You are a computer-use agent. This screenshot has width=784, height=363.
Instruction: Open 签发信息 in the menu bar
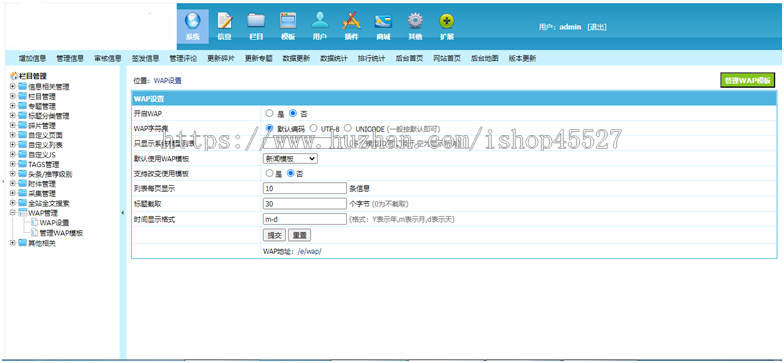coord(146,58)
